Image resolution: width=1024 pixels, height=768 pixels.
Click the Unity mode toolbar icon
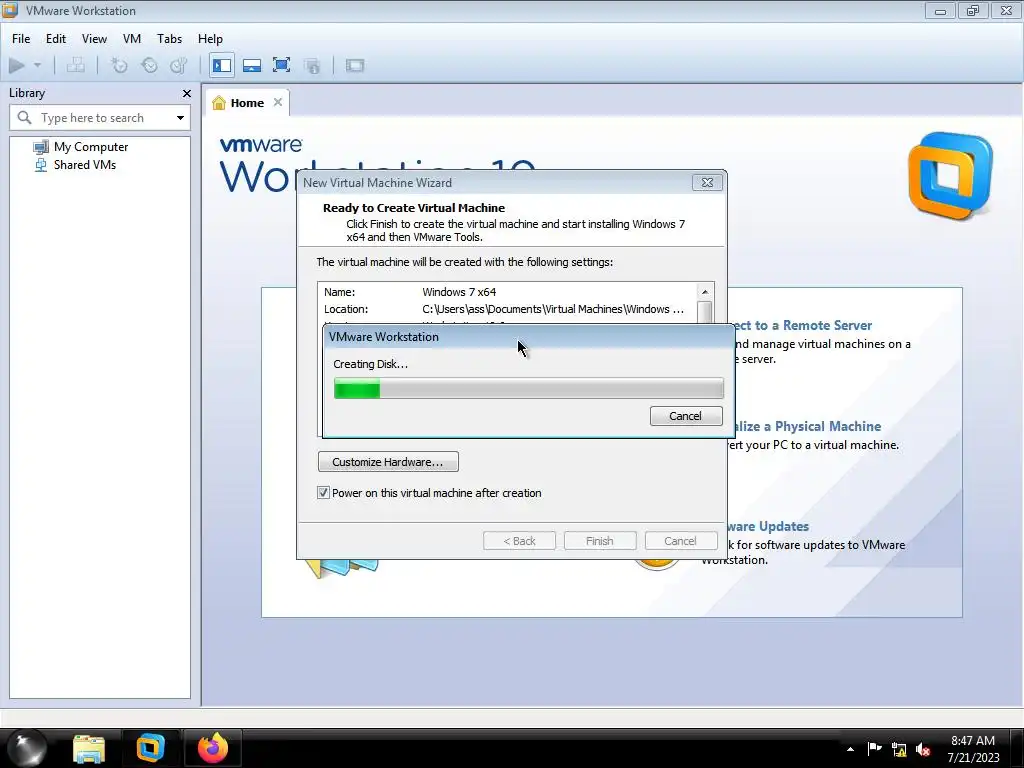click(313, 65)
